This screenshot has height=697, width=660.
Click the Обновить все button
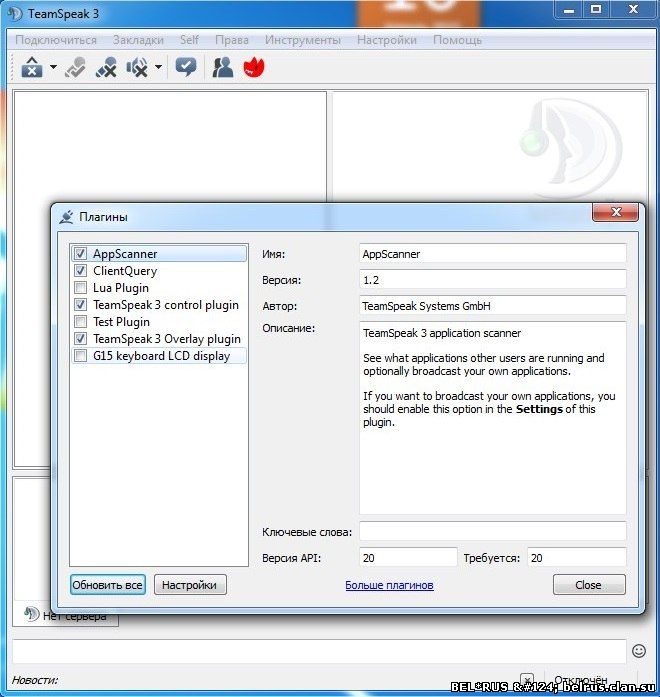[x=108, y=585]
